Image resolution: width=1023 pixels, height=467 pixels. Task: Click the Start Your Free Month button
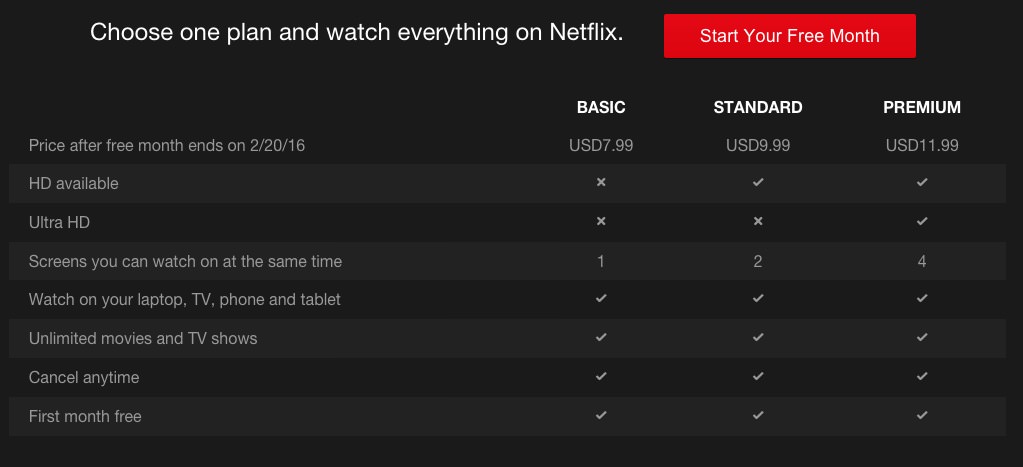point(789,36)
